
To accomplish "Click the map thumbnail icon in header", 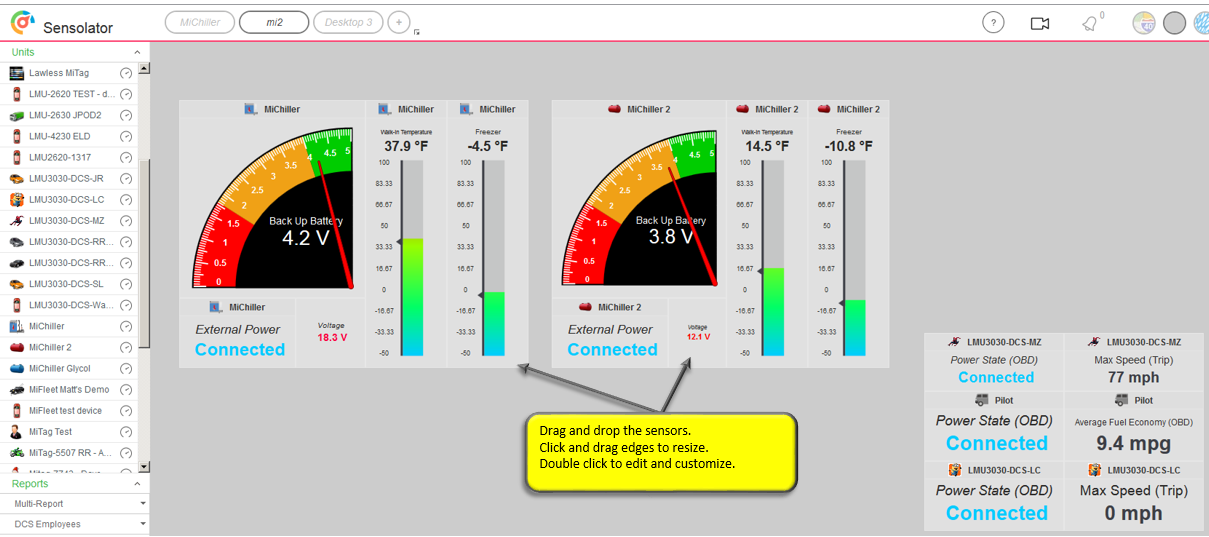I will pyautogui.click(x=1143, y=22).
